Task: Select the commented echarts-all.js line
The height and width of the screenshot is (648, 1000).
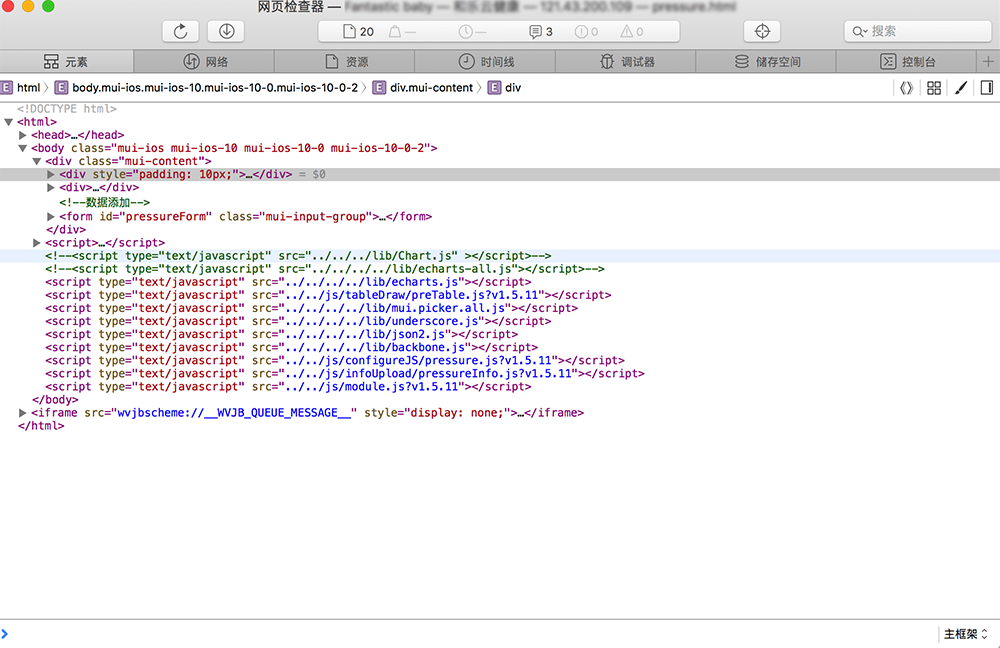Action: tap(325, 269)
